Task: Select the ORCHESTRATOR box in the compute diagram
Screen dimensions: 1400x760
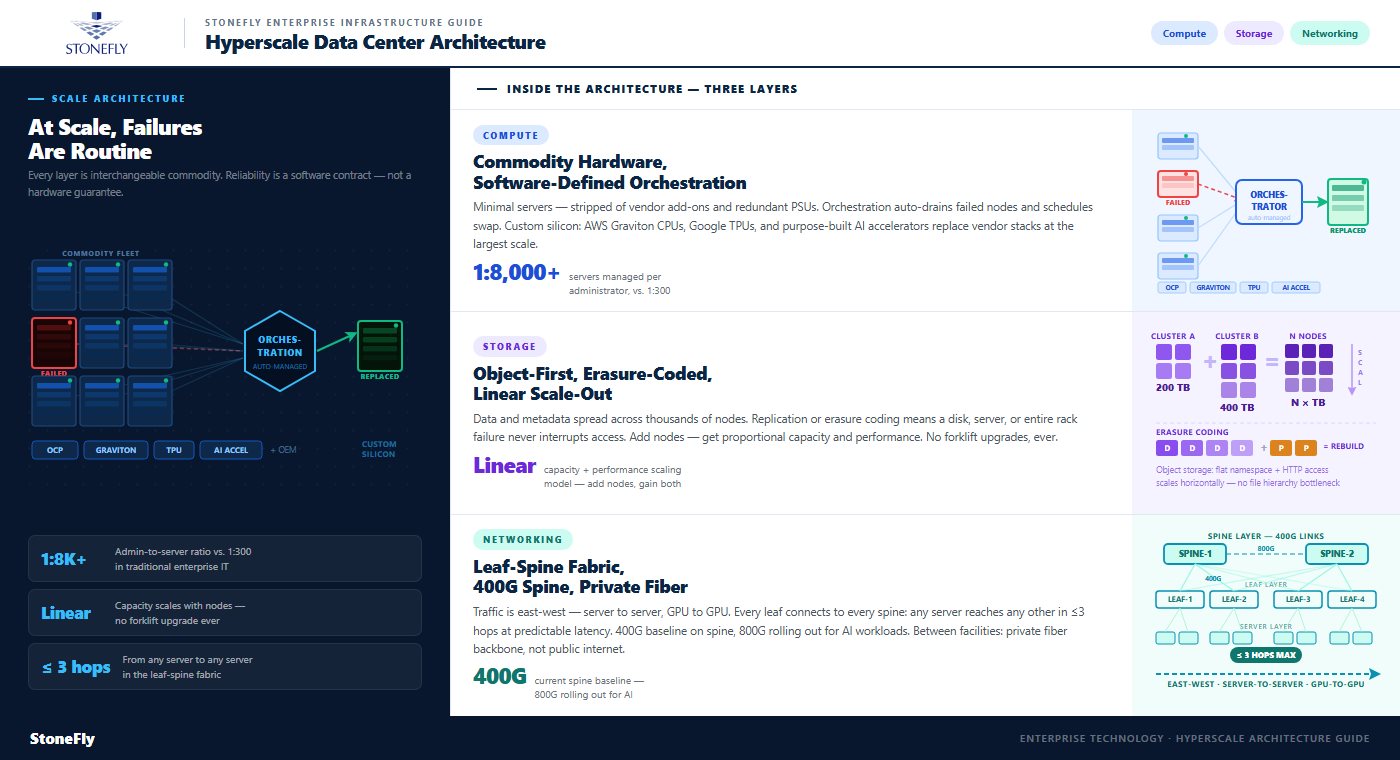Action: coord(1269,202)
